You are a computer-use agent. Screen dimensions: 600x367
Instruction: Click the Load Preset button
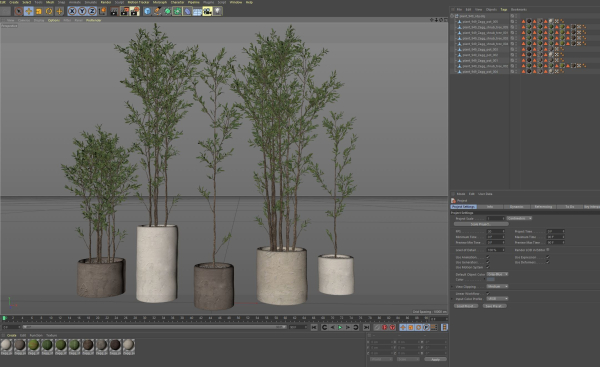pyautogui.click(x=466, y=306)
